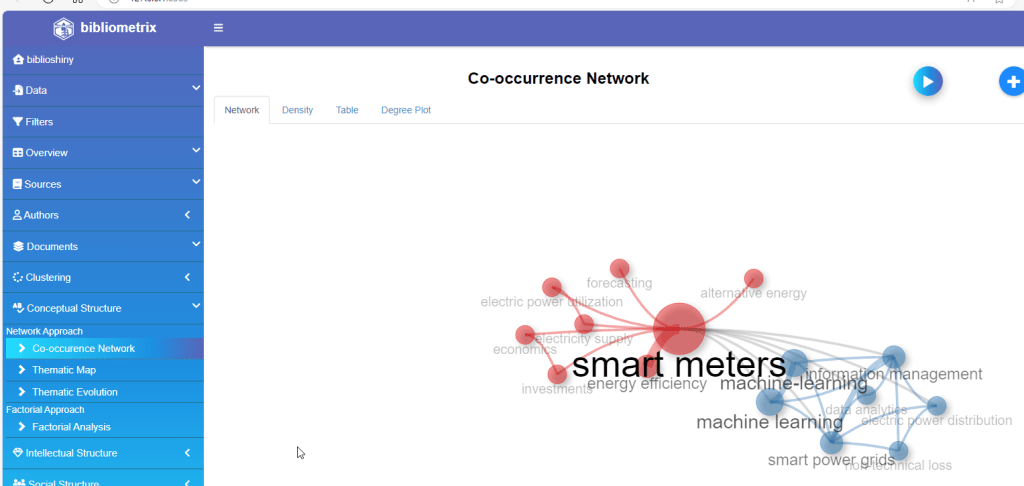The image size is (1024, 486).
Task: Toggle the hamburger sidebar menu
Action: (218, 28)
